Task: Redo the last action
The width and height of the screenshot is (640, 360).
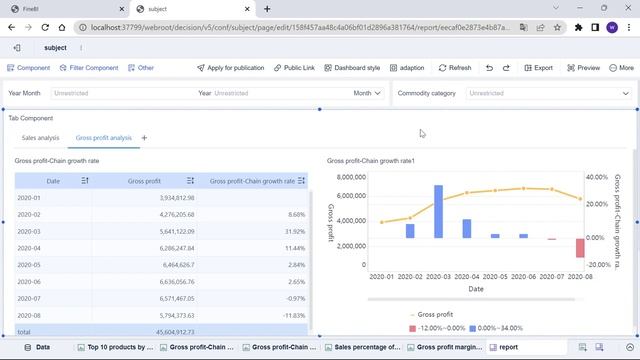Action: (506, 68)
